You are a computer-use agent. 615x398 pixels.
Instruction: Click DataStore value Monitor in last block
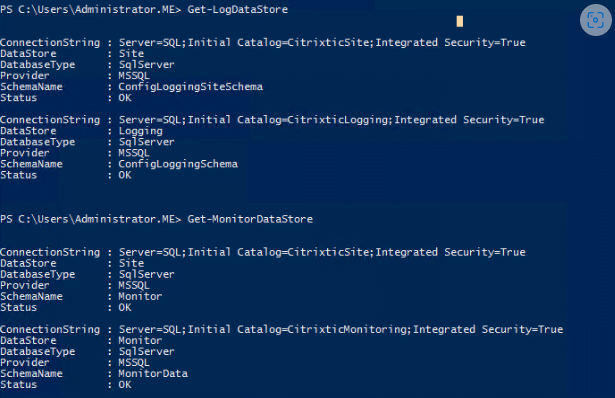coord(140,341)
